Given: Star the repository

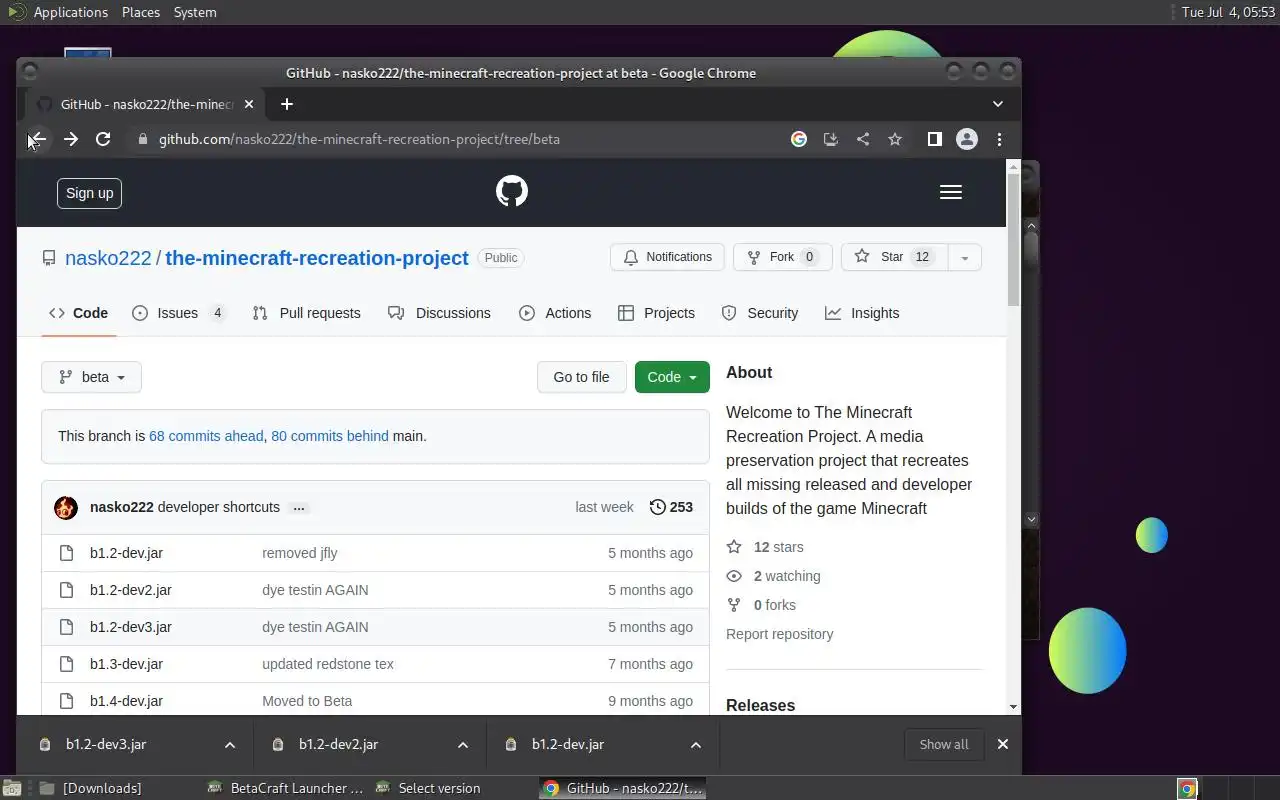Looking at the screenshot, I should tap(894, 257).
